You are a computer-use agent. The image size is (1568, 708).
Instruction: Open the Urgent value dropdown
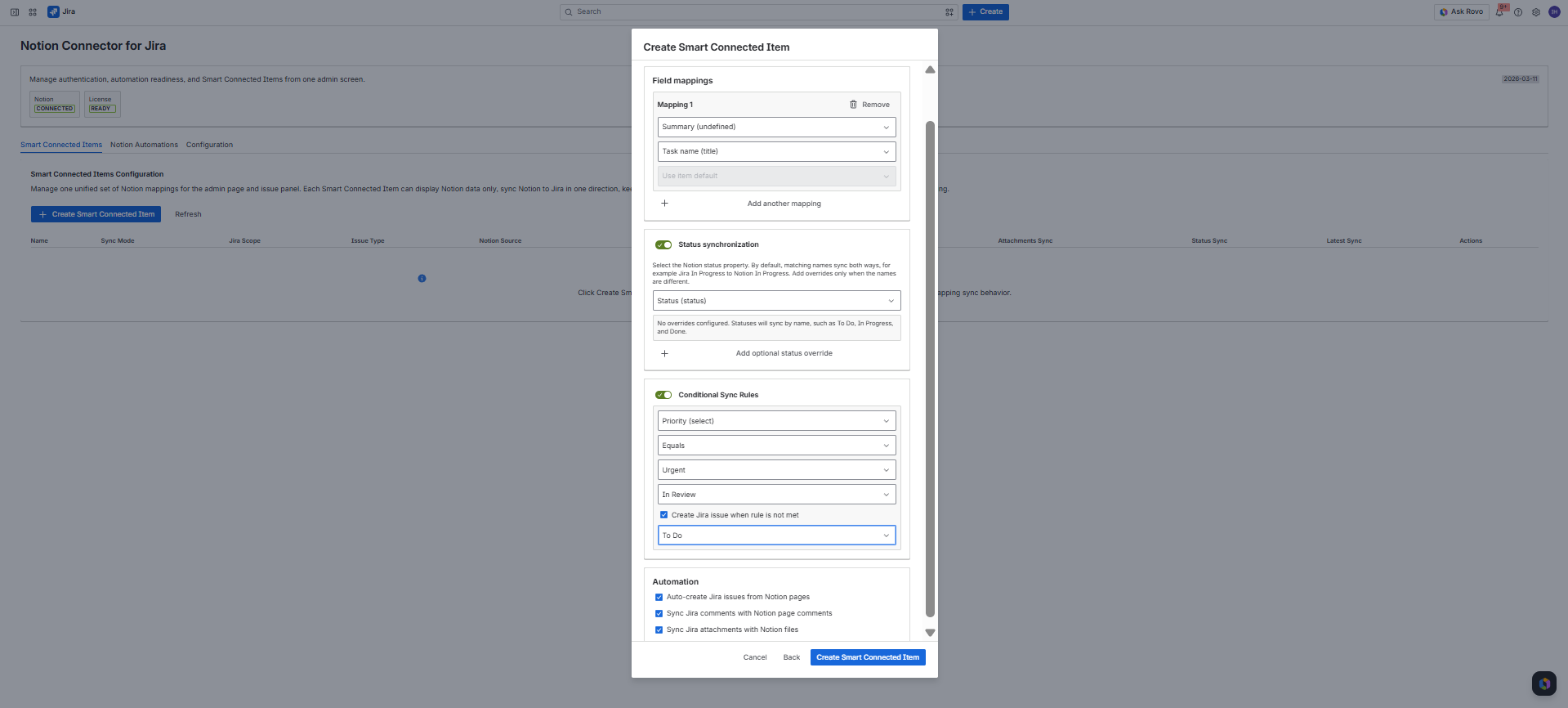776,470
